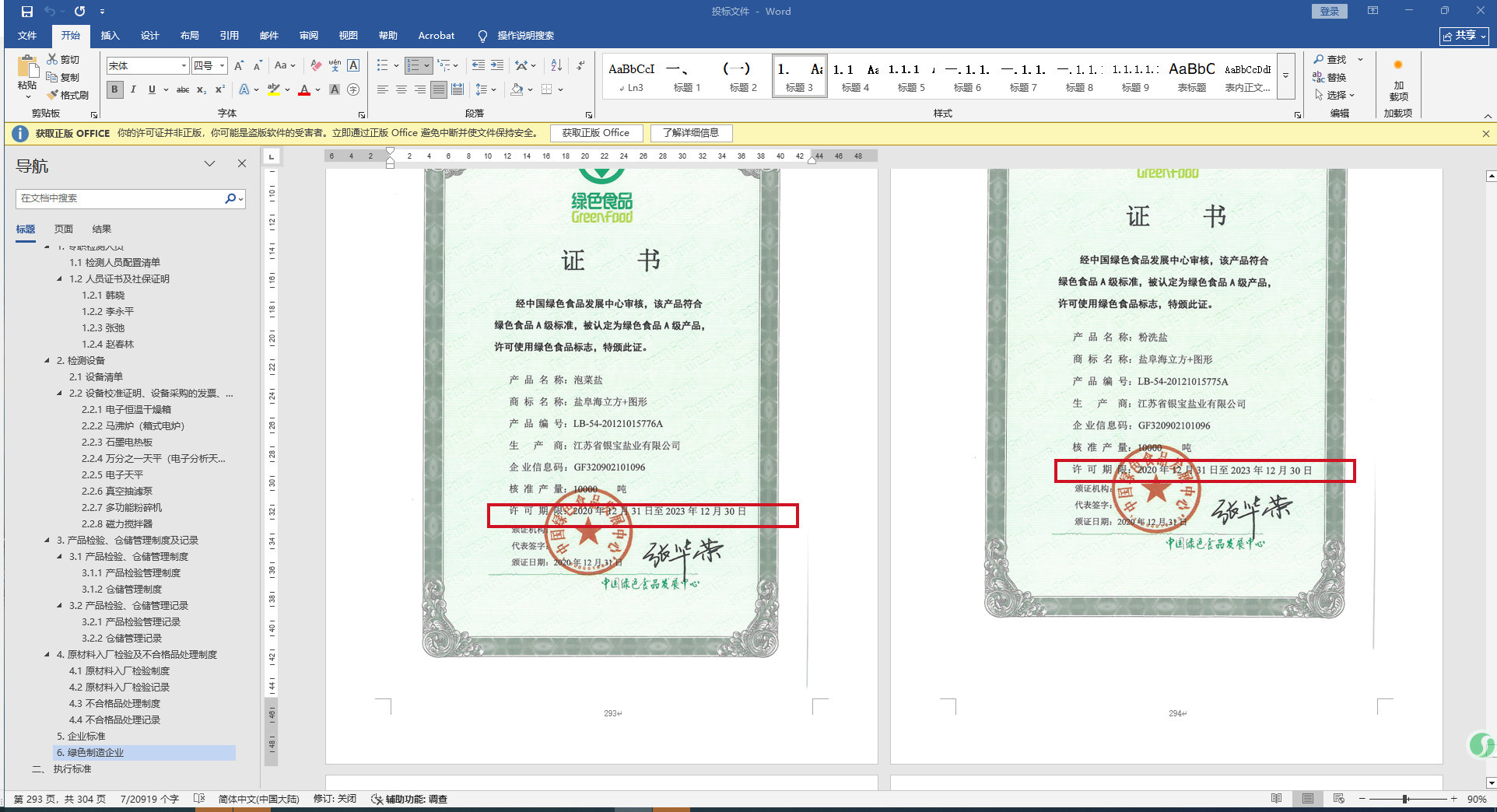
Task: Click the Save icon in title bar
Action: 27,12
